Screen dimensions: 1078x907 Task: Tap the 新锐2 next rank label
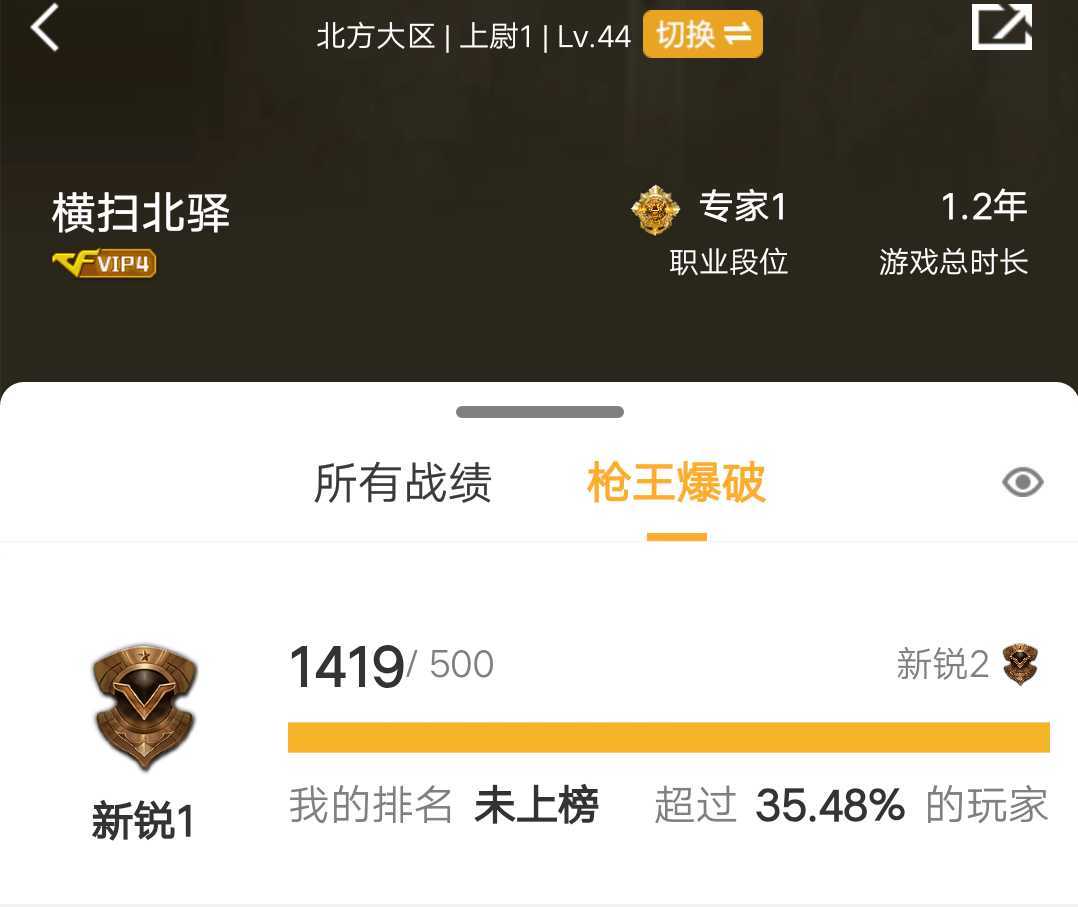click(943, 664)
